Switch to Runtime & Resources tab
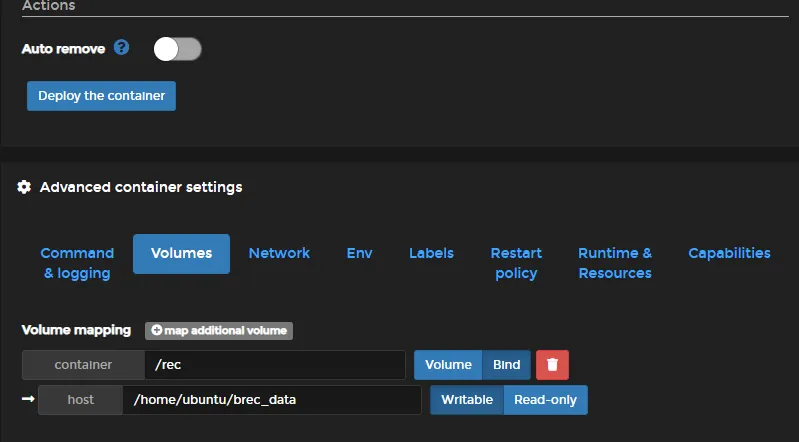This screenshot has height=442, width=799. 614,263
